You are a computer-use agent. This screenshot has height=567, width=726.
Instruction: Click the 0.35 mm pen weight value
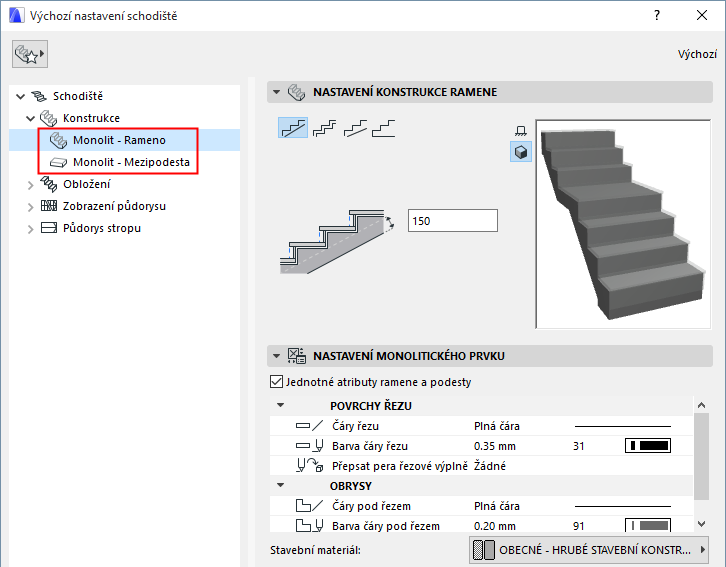pos(494,446)
